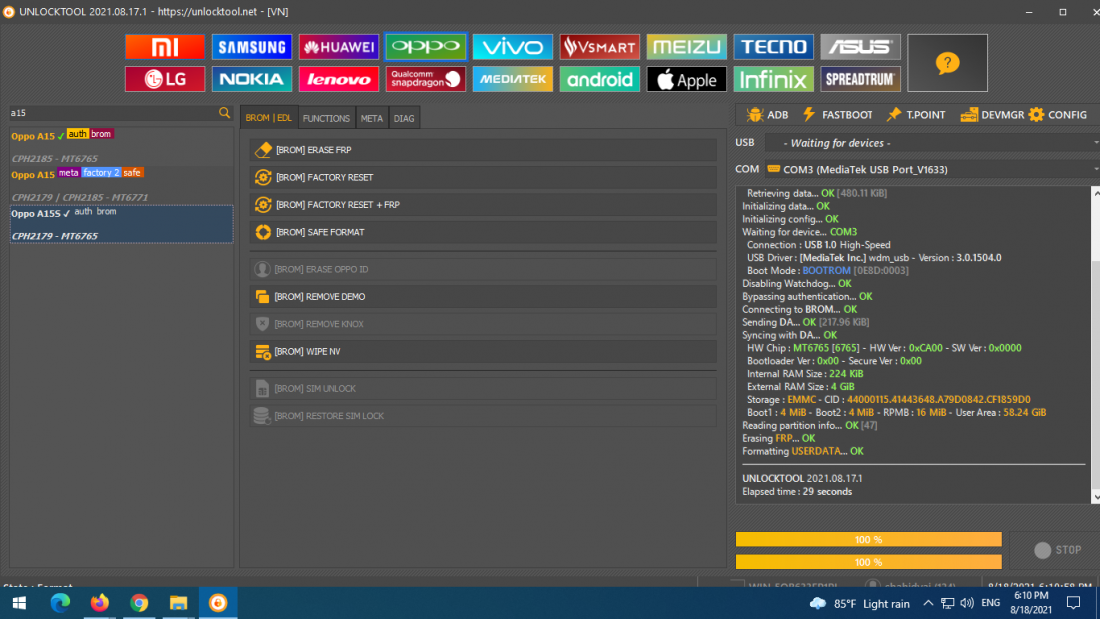Click the model search field containing a15
This screenshot has height=619, width=1100.
pyautogui.click(x=114, y=112)
